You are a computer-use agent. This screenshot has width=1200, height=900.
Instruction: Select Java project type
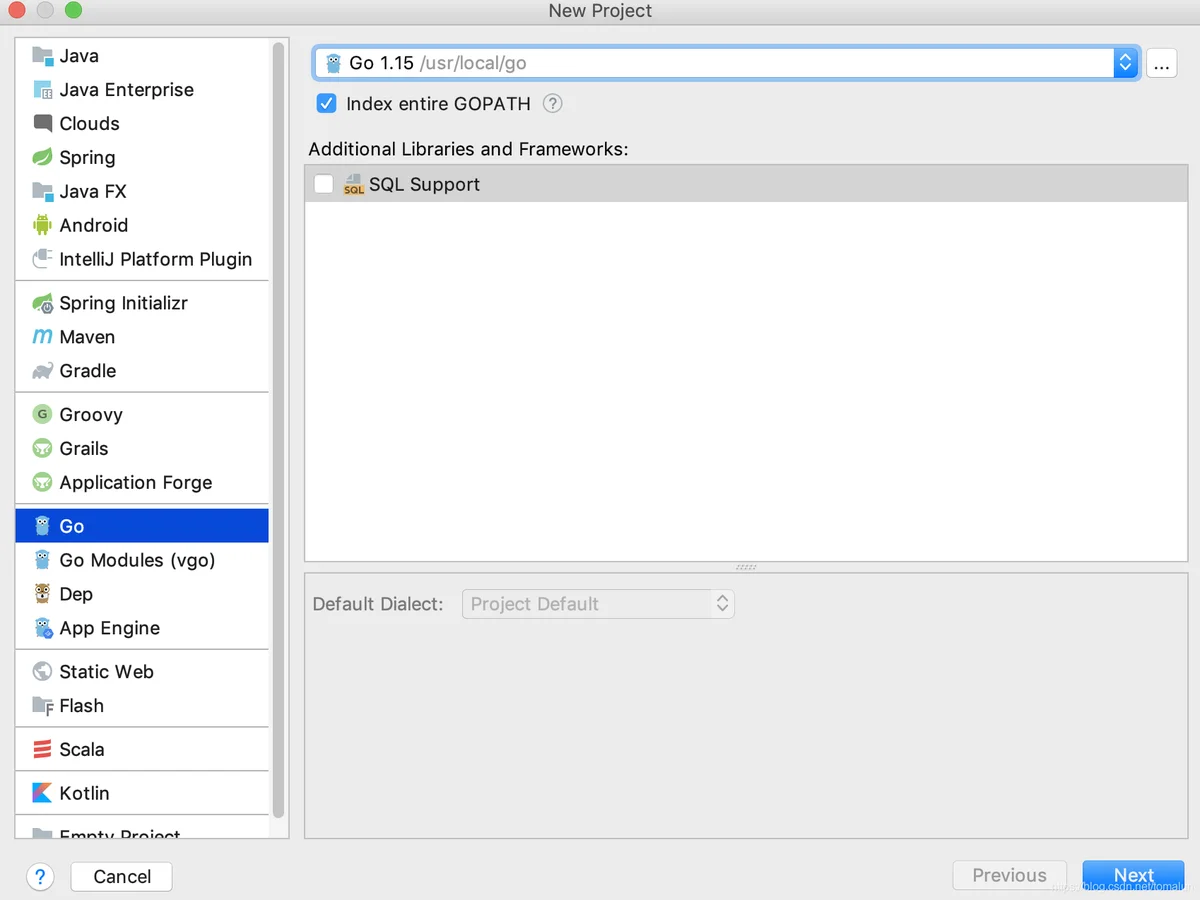coord(142,56)
